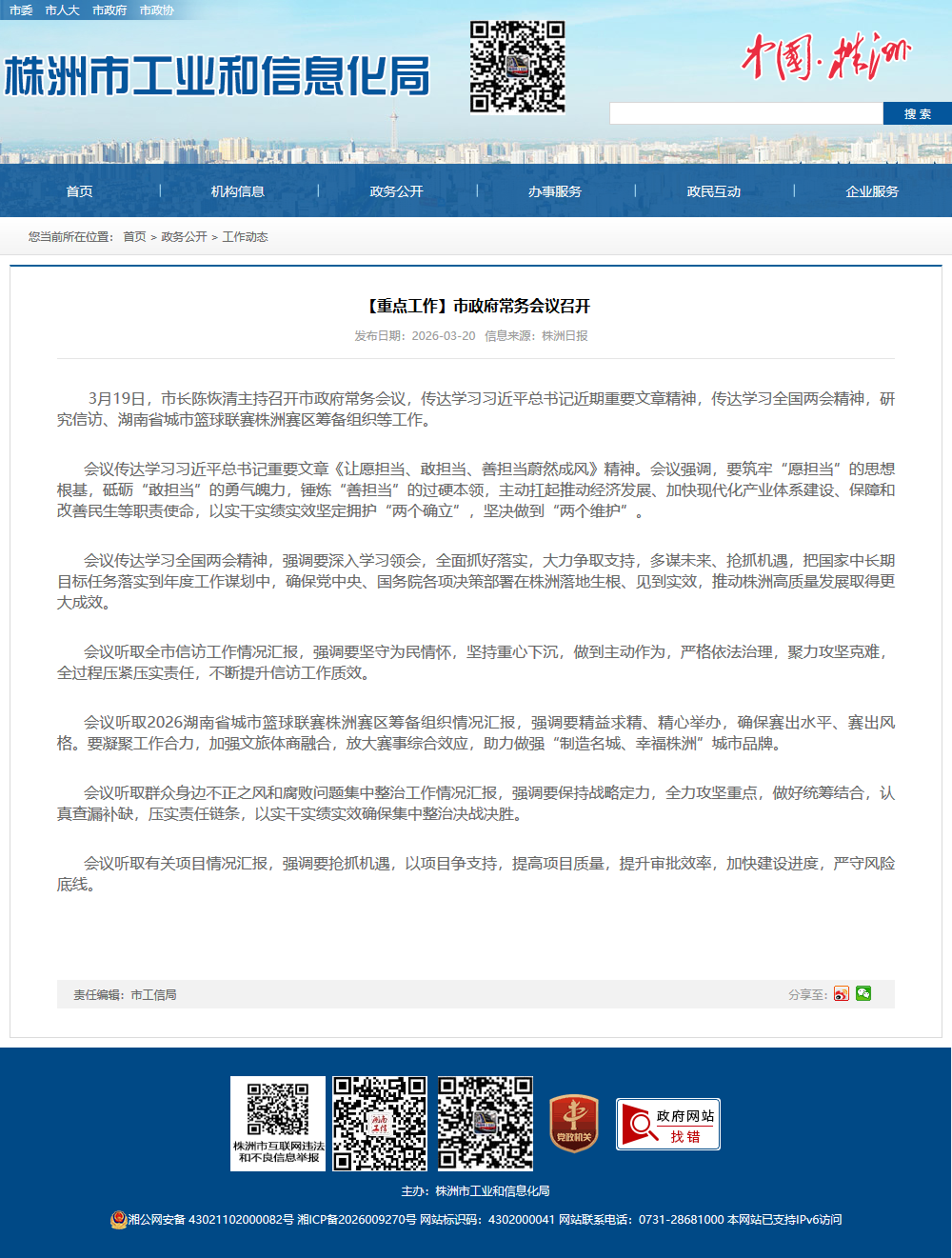Open the 首页 navigation menu item
Screen dimensions: 952x1258
coord(80,191)
